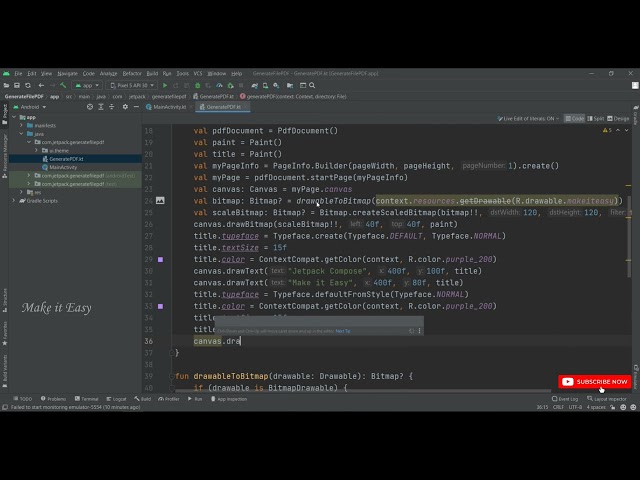Navigate back with the left arrow icon
640x480 pixels.
point(41,85)
